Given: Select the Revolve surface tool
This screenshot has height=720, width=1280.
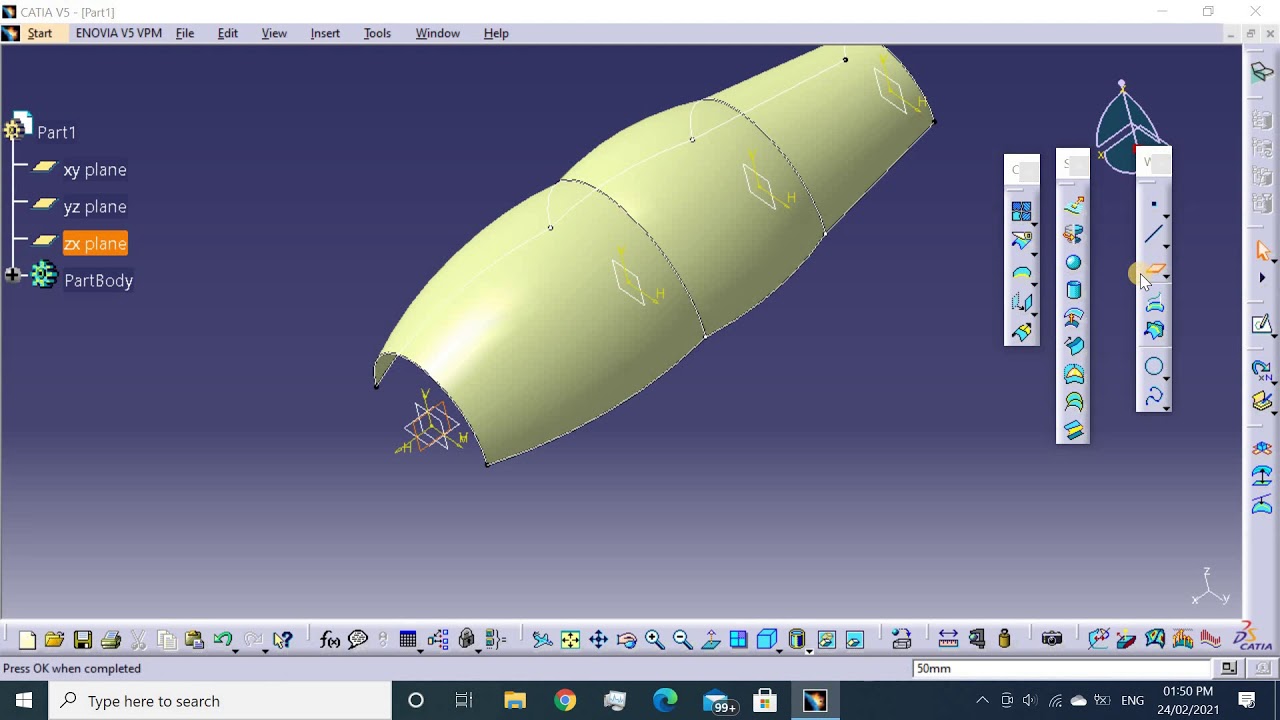Looking at the screenshot, I should point(1073,234).
